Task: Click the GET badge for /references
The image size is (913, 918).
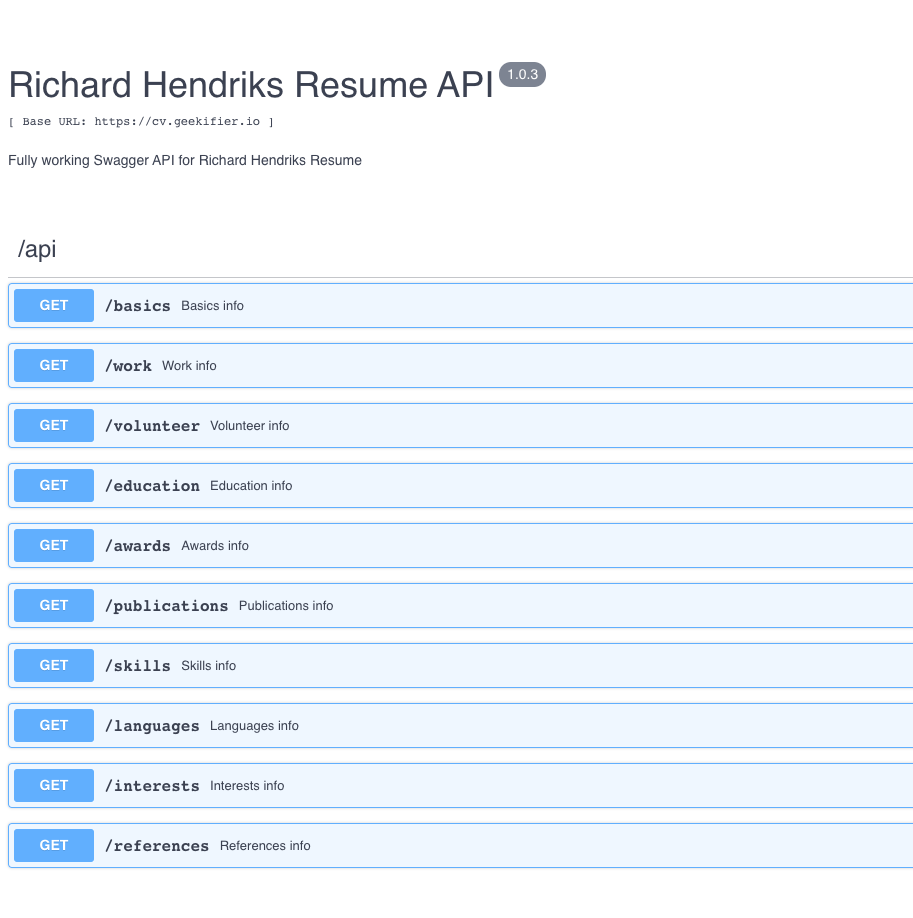Action: (x=54, y=845)
